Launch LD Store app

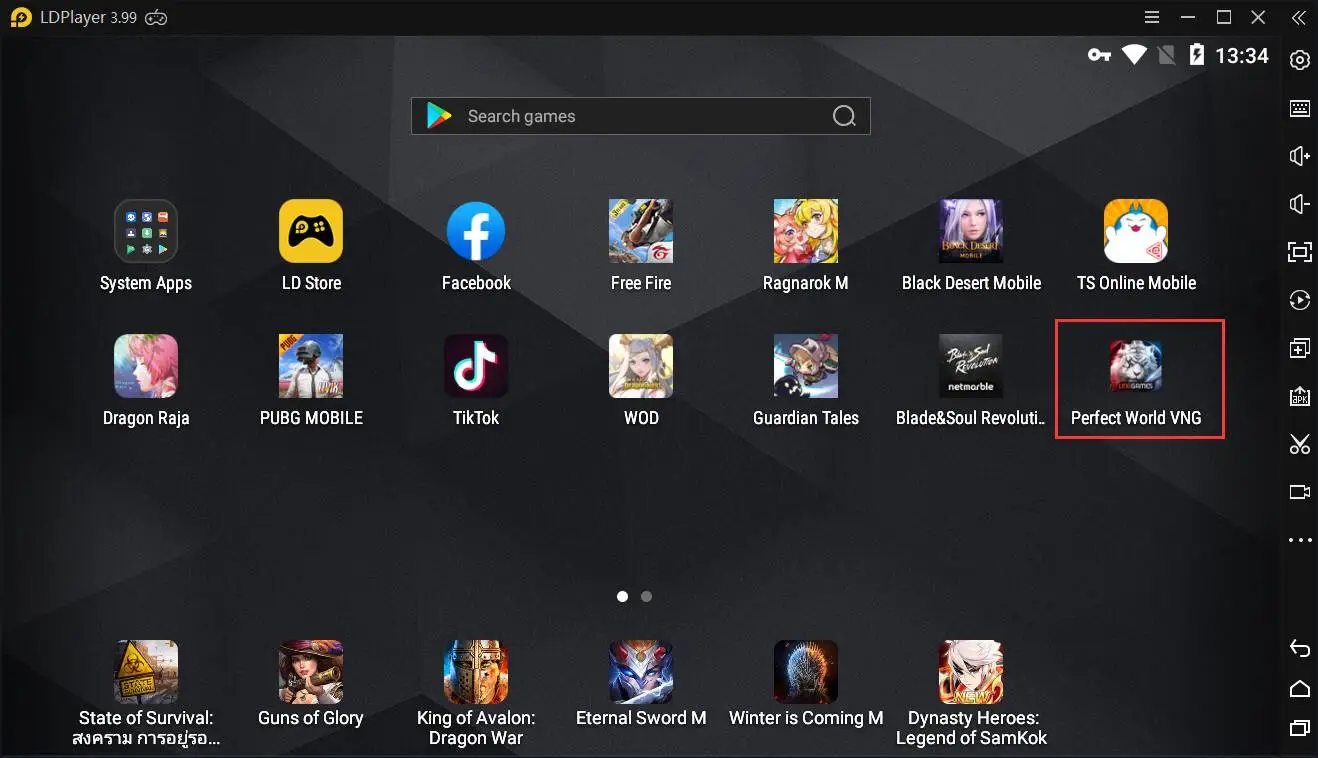(311, 231)
